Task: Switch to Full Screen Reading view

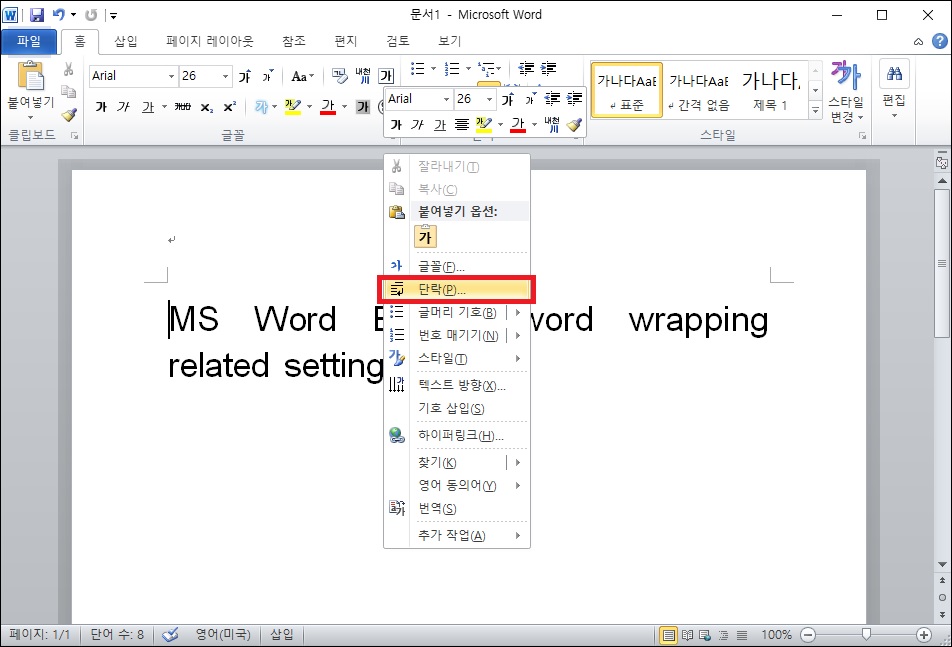Action: pos(687,635)
